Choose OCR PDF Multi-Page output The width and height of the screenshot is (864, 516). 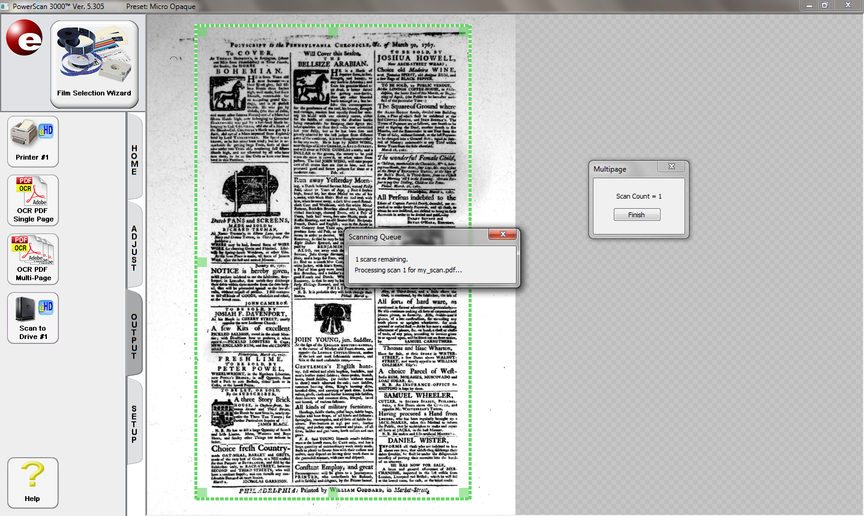pos(33,259)
